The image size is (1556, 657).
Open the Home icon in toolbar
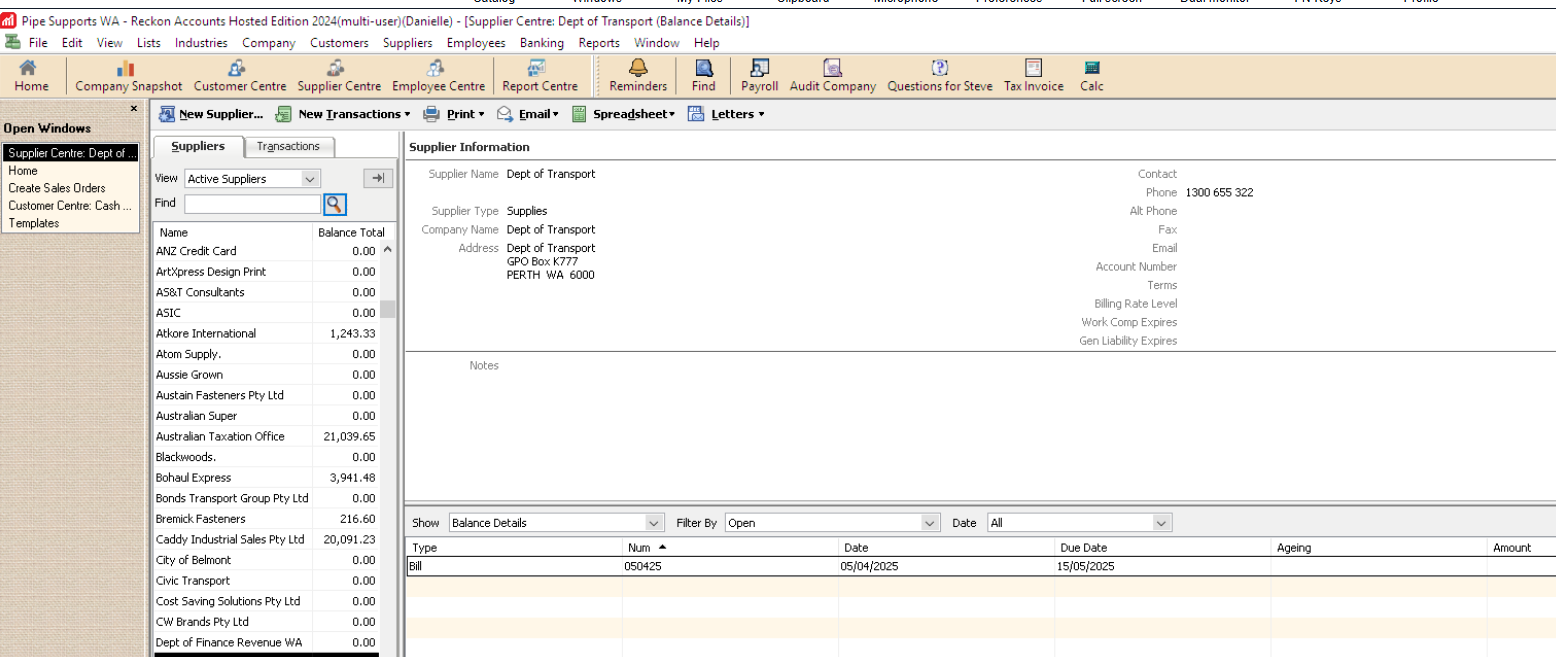point(31,77)
